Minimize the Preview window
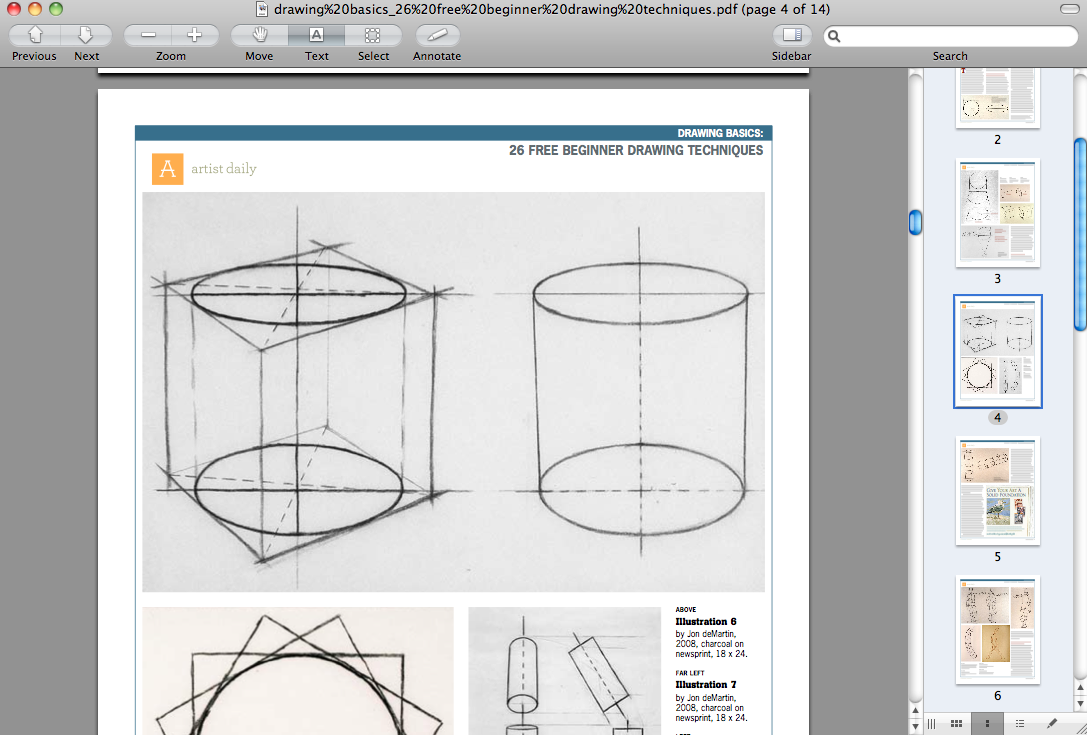The height and width of the screenshot is (735, 1087). [35, 9]
